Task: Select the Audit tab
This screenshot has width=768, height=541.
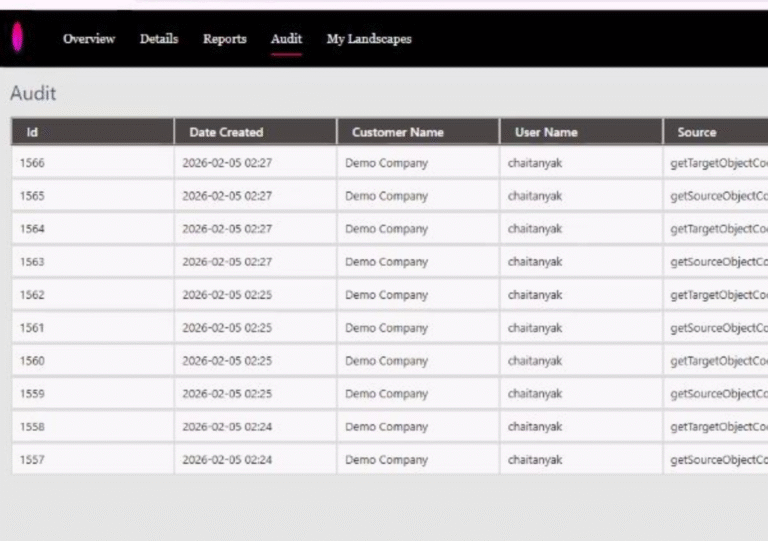Action: (286, 39)
